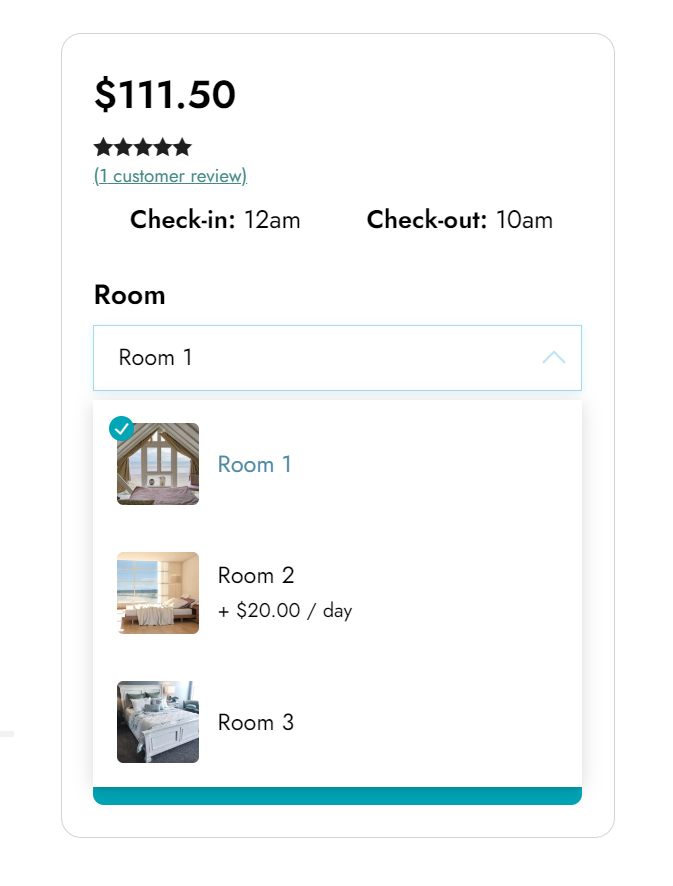Click the Room 2 beach view thumbnail
The image size is (673, 886).
coord(158,593)
